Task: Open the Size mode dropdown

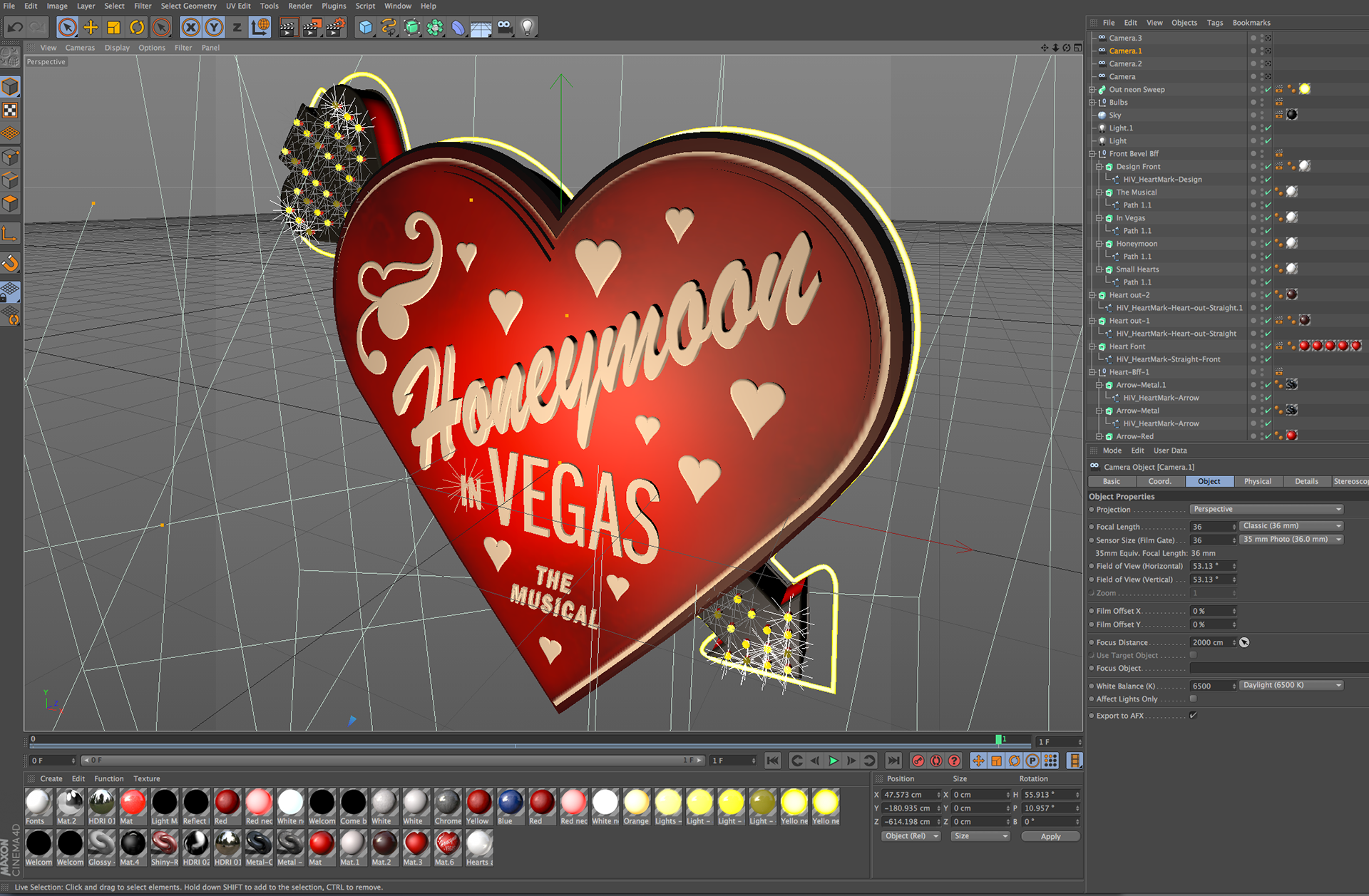Action: 980,836
